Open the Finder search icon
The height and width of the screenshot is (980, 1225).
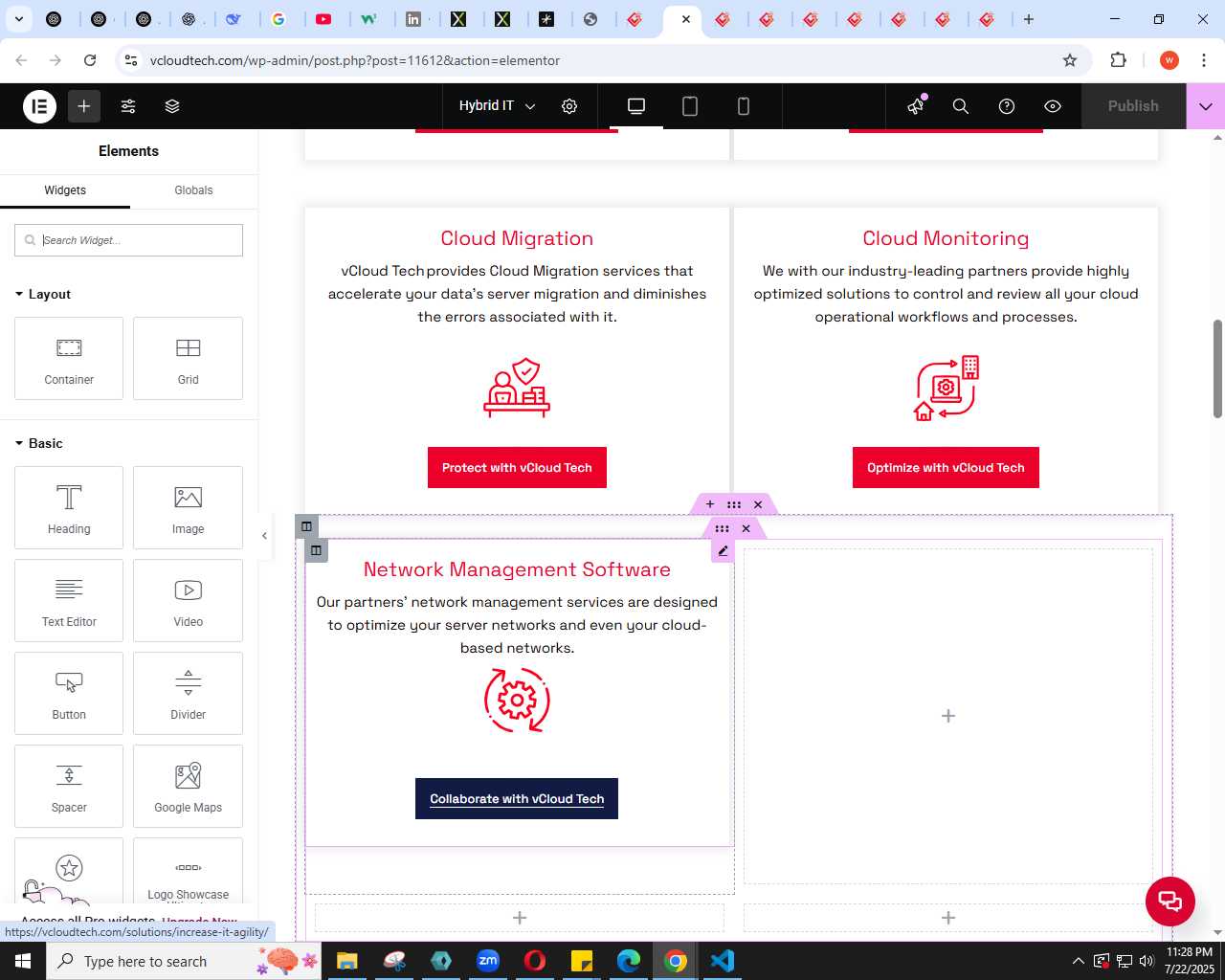961,106
